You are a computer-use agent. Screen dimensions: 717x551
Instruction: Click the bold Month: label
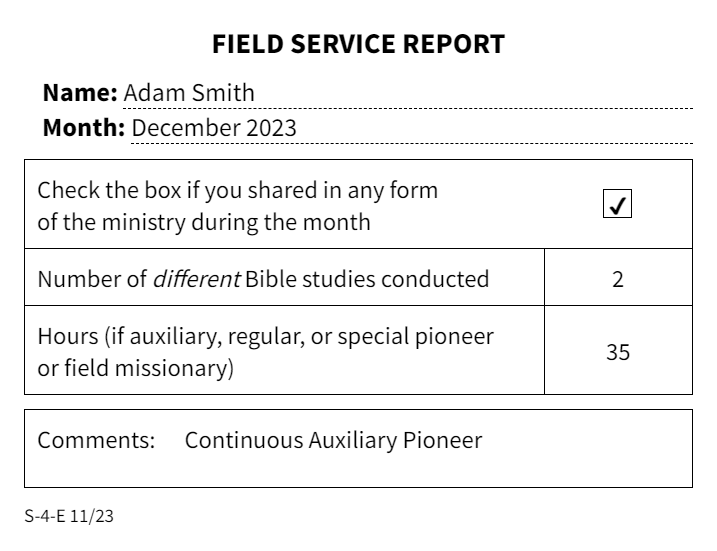tap(84, 128)
